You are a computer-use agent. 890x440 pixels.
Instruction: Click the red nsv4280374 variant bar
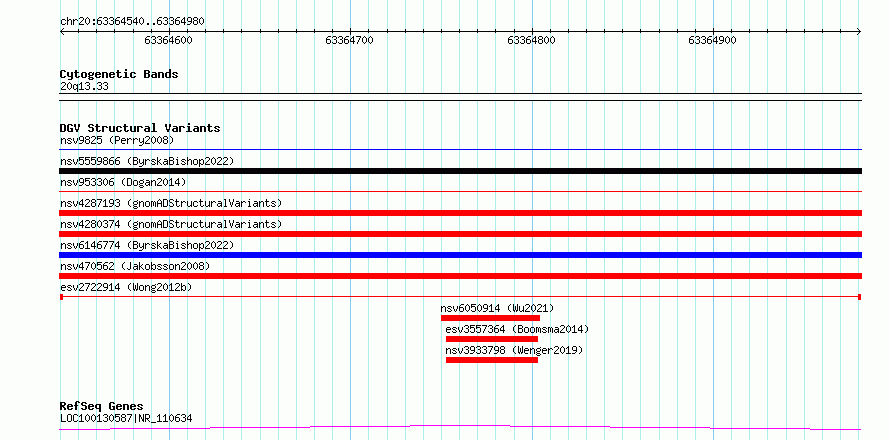point(460,234)
